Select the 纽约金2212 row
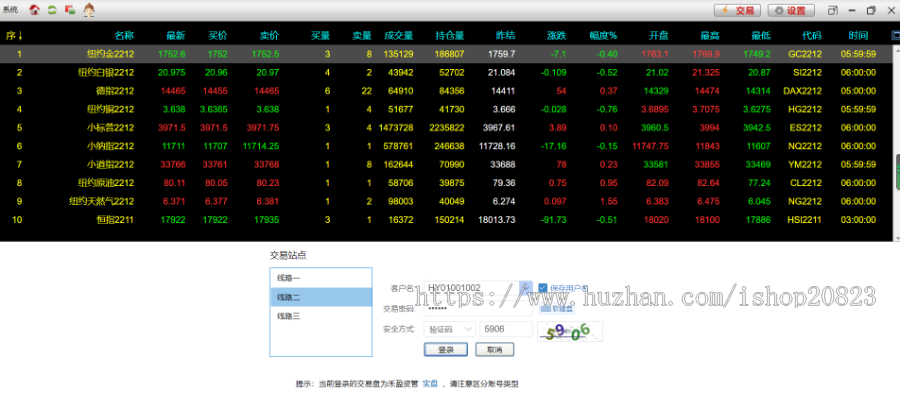Image resolution: width=900 pixels, height=409 pixels. pos(445,54)
